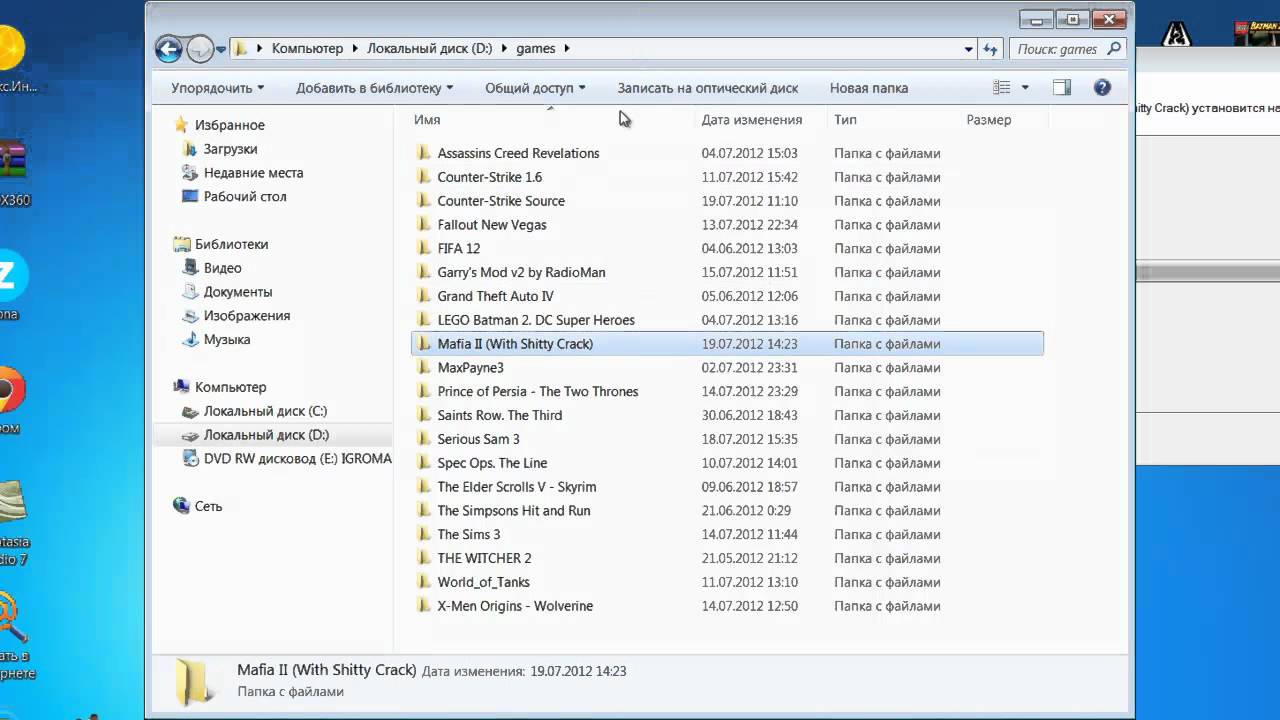Select Недавние места in navigation pane
This screenshot has height=720, width=1280.
coord(253,173)
